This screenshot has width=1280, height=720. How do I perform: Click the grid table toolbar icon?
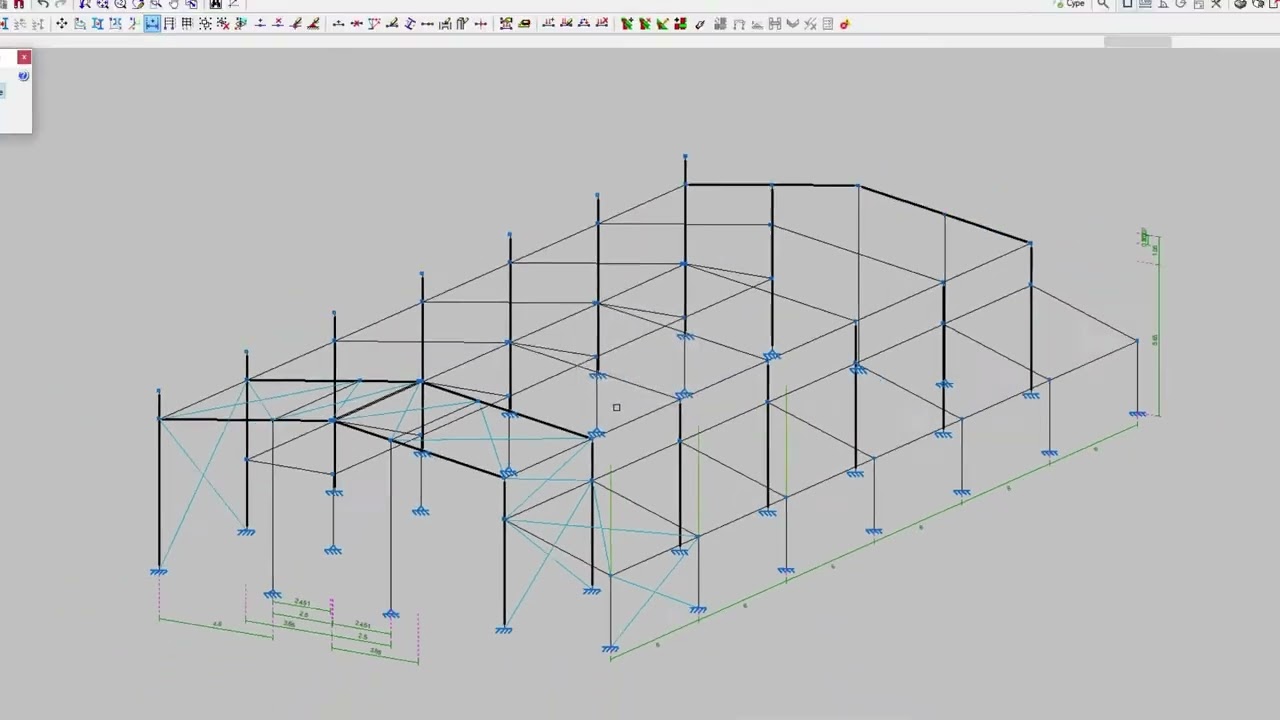click(x=187, y=24)
